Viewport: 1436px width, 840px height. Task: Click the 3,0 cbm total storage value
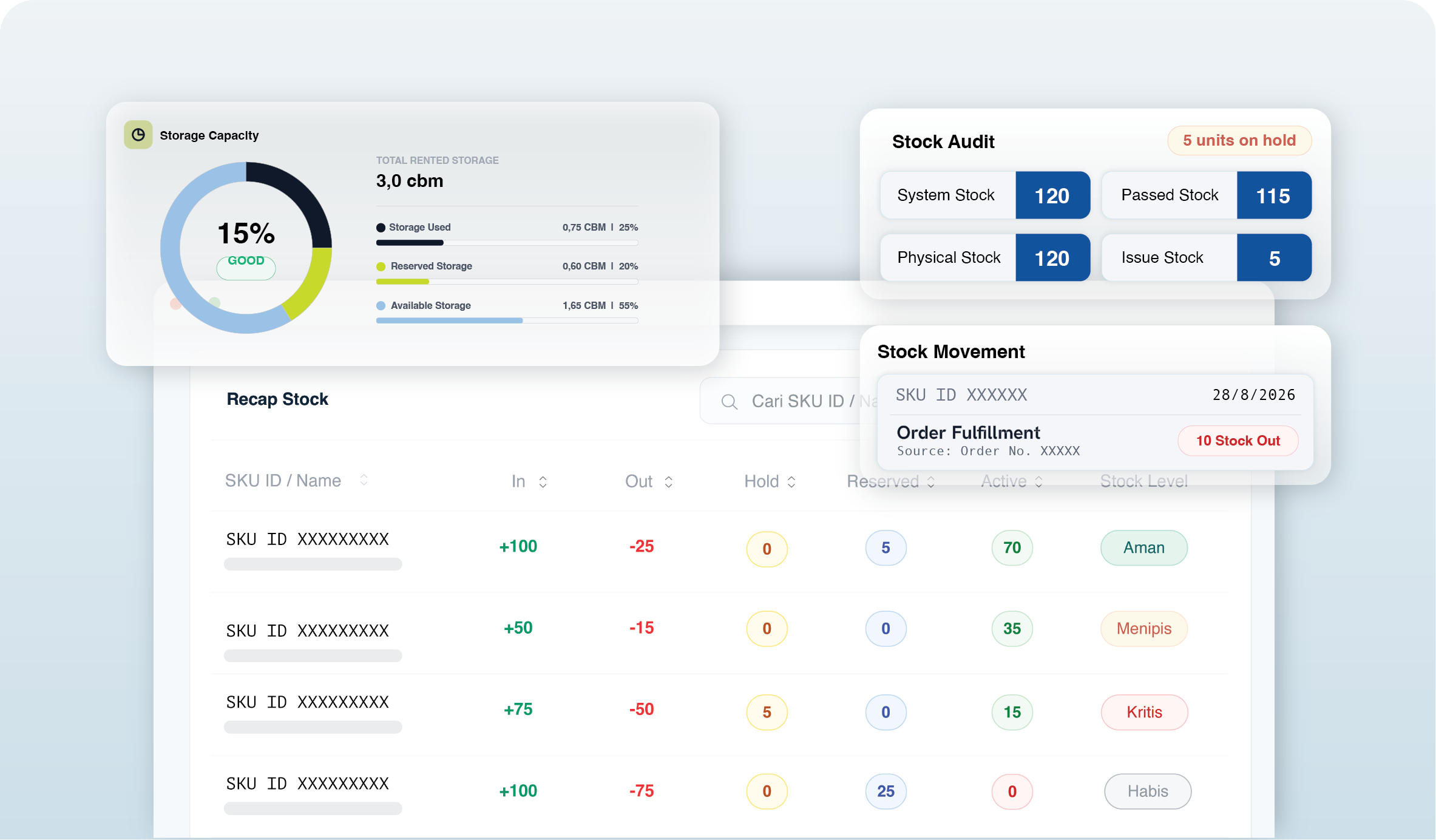410,181
